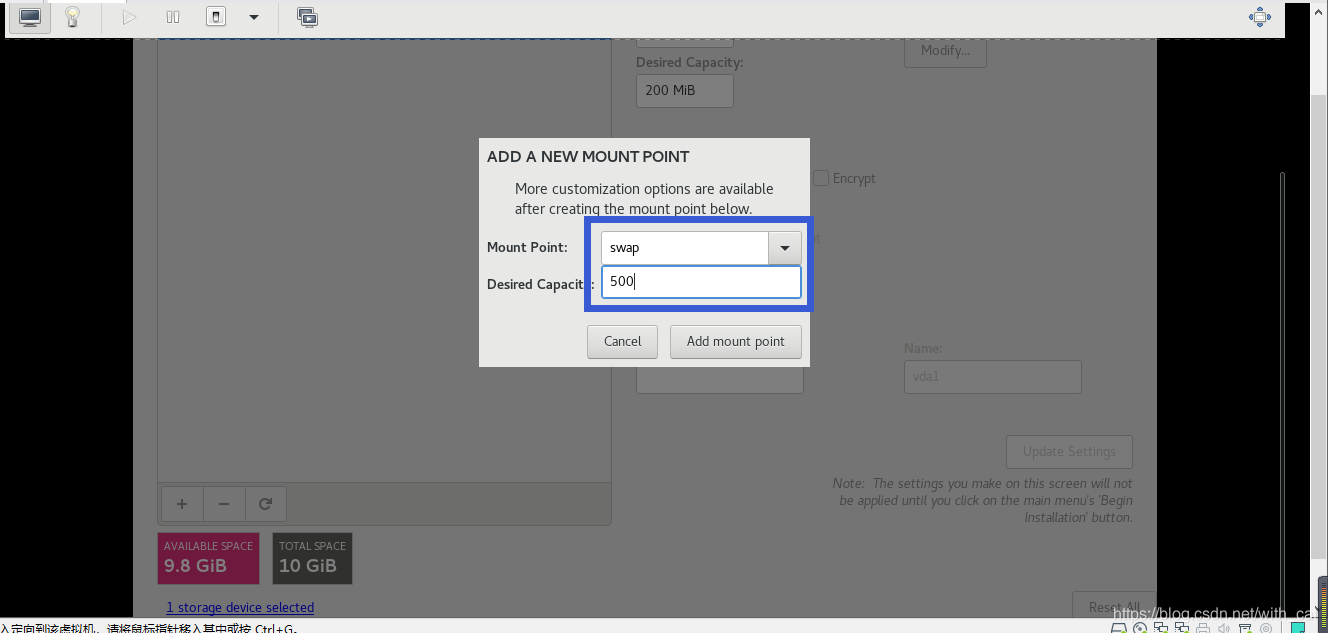Viewport: 1328px width, 633px height.
Task: Click the Name field showing vda1
Action: [993, 377]
